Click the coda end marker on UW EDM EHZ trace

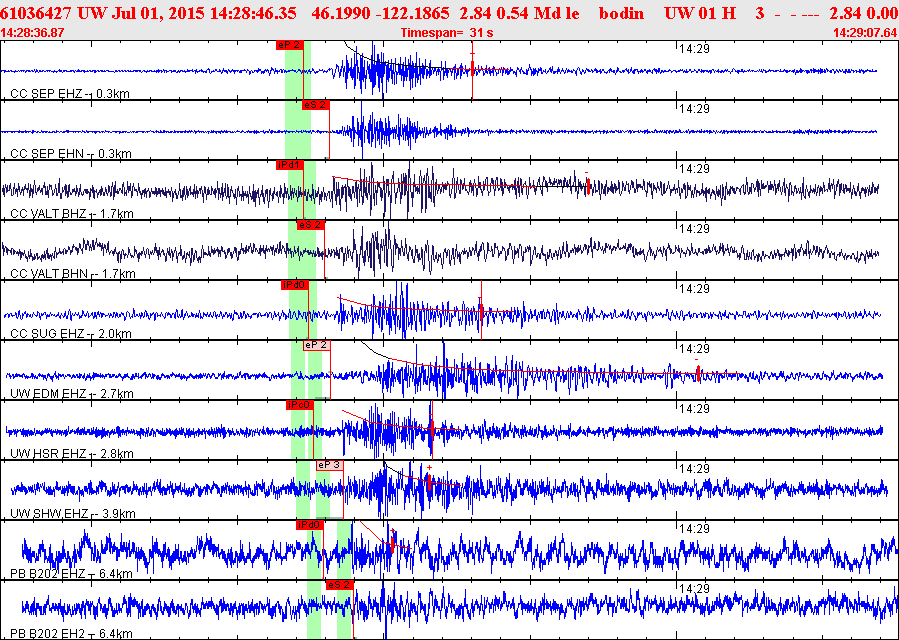click(698, 373)
